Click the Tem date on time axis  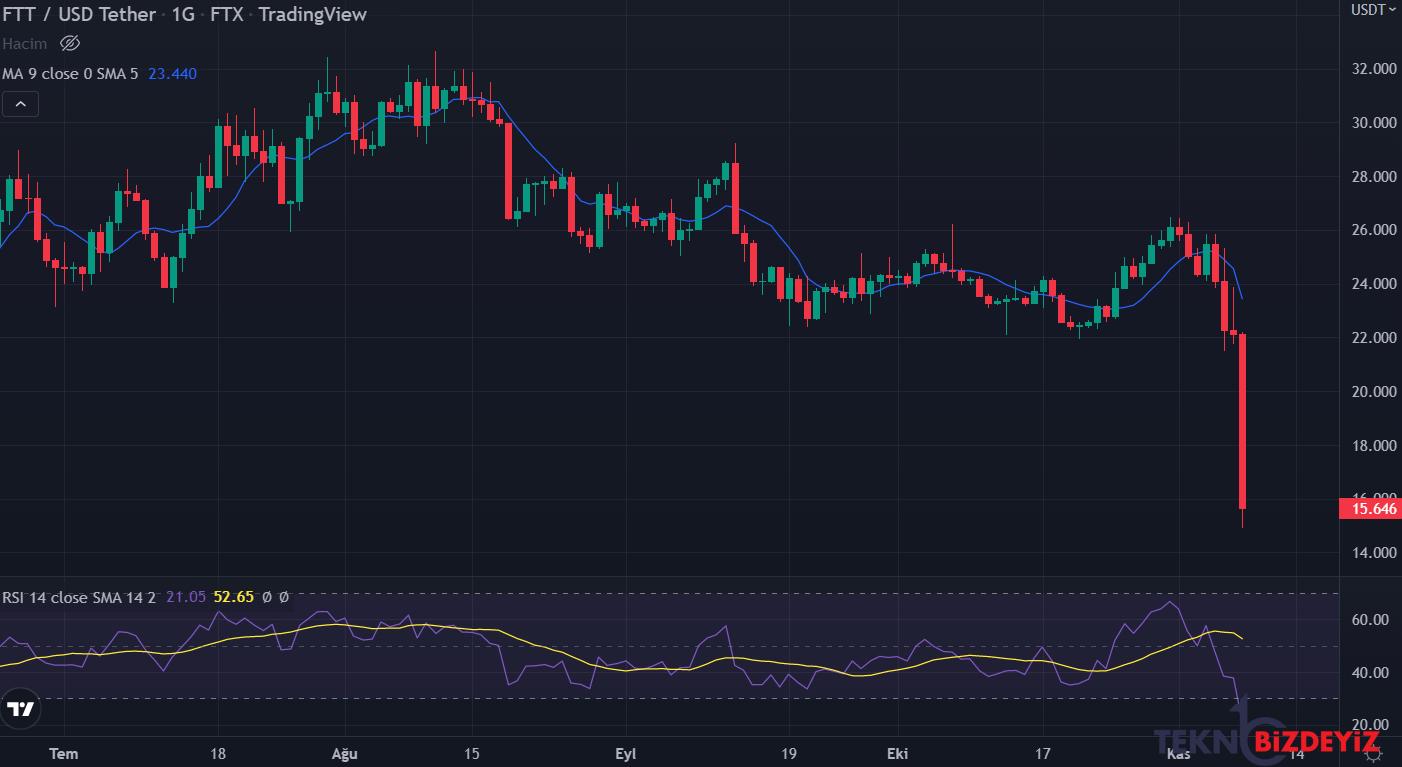64,754
